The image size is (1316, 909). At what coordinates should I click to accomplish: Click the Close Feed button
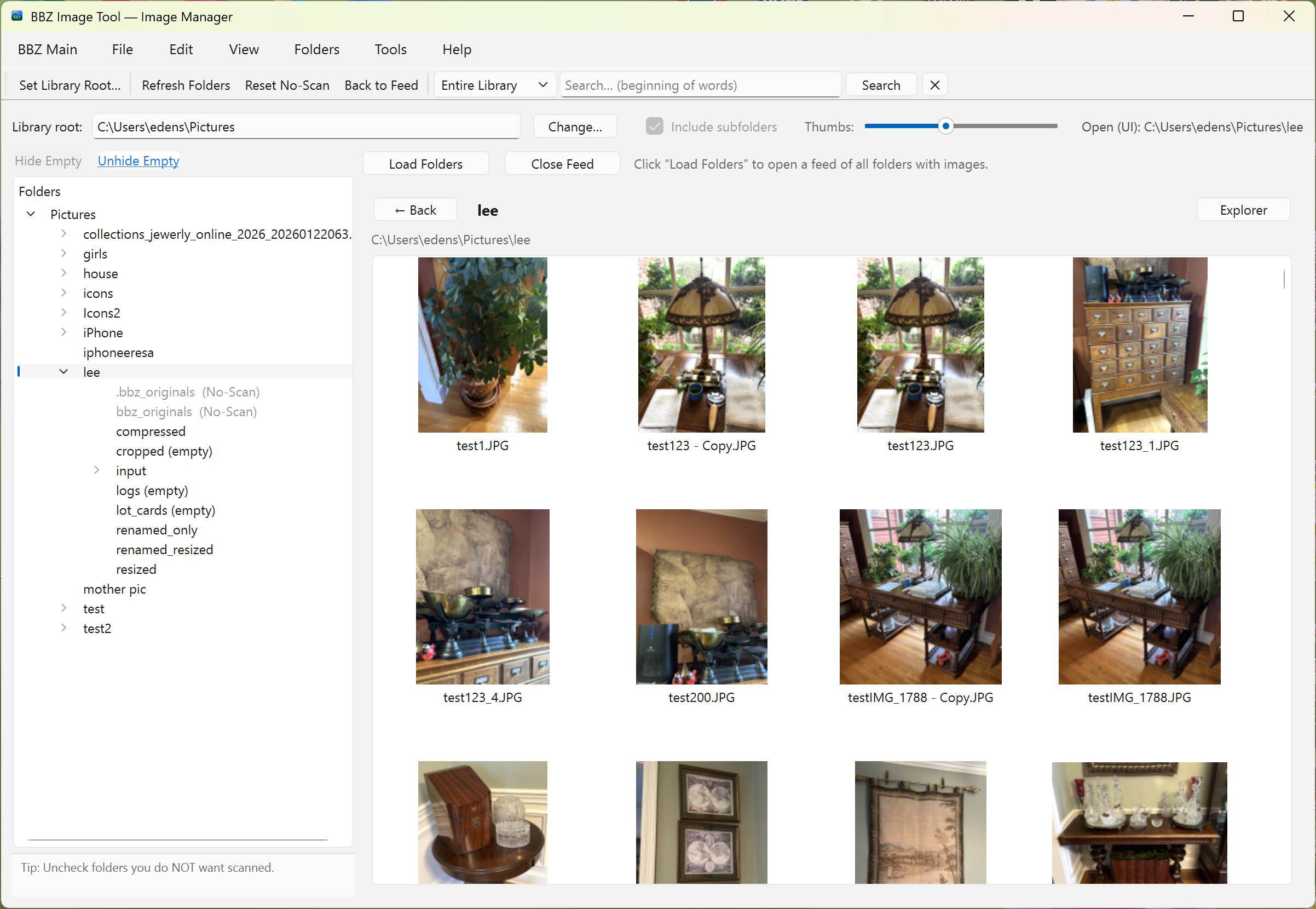point(562,164)
